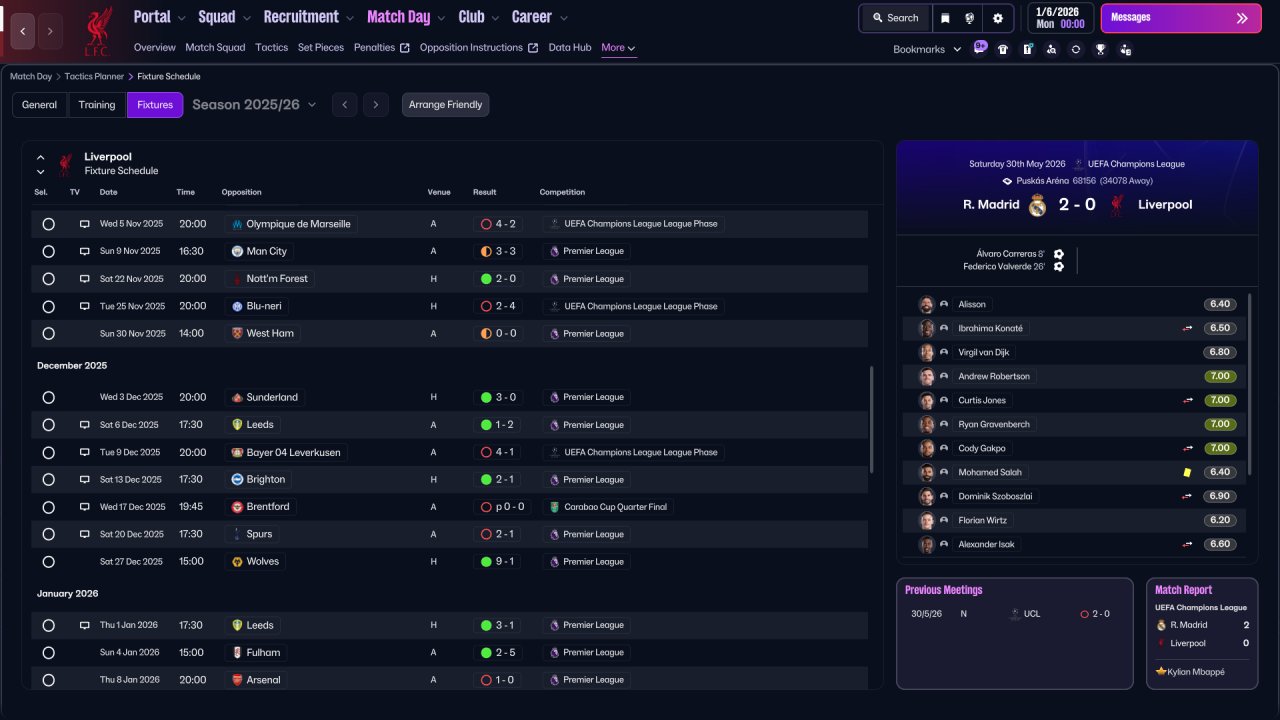Select the Arsenal fixture radio button
The width and height of the screenshot is (1280, 720).
pos(48,680)
